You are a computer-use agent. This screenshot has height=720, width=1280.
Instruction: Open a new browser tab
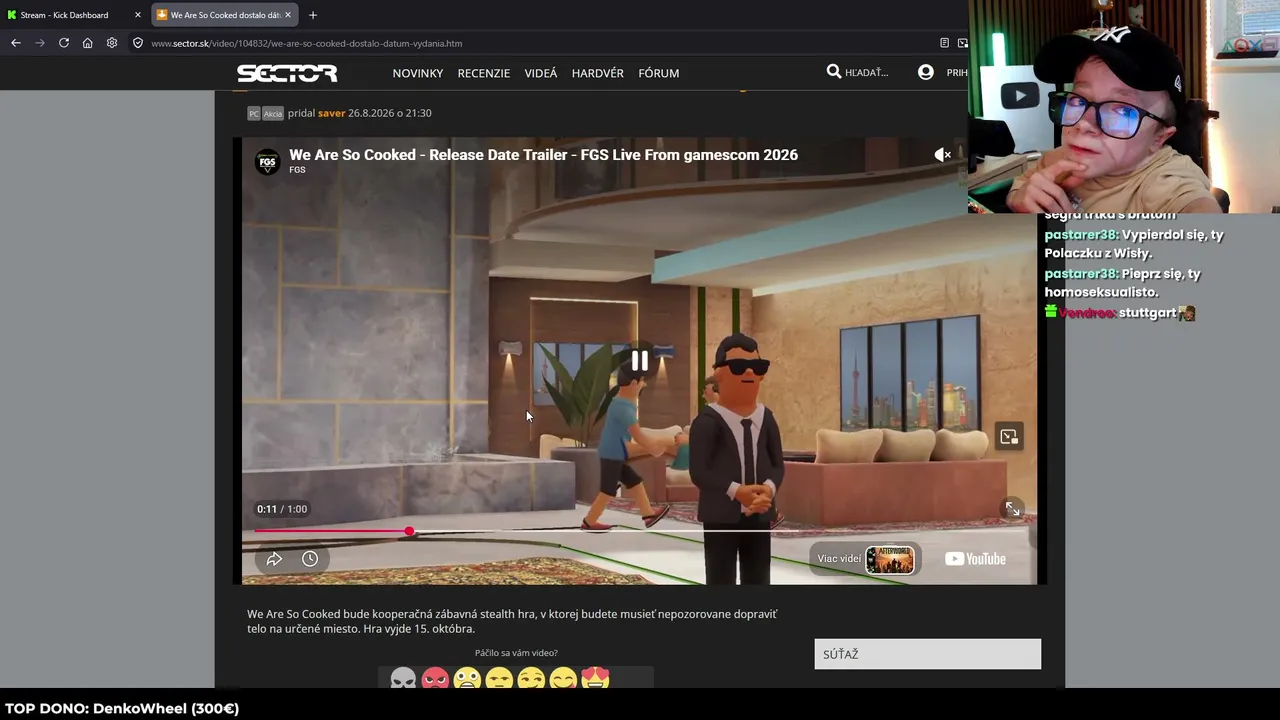(x=313, y=15)
